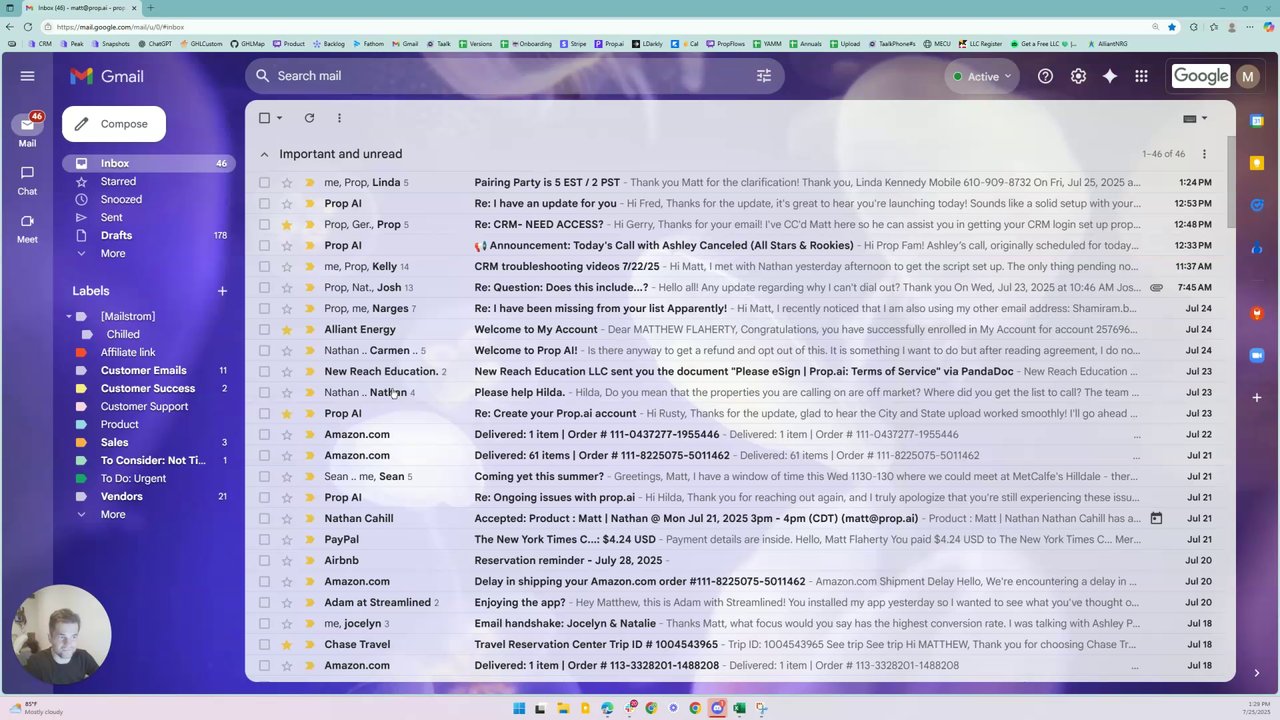
Task: Open the Zoom side panel add-on
Action: pos(1257,355)
